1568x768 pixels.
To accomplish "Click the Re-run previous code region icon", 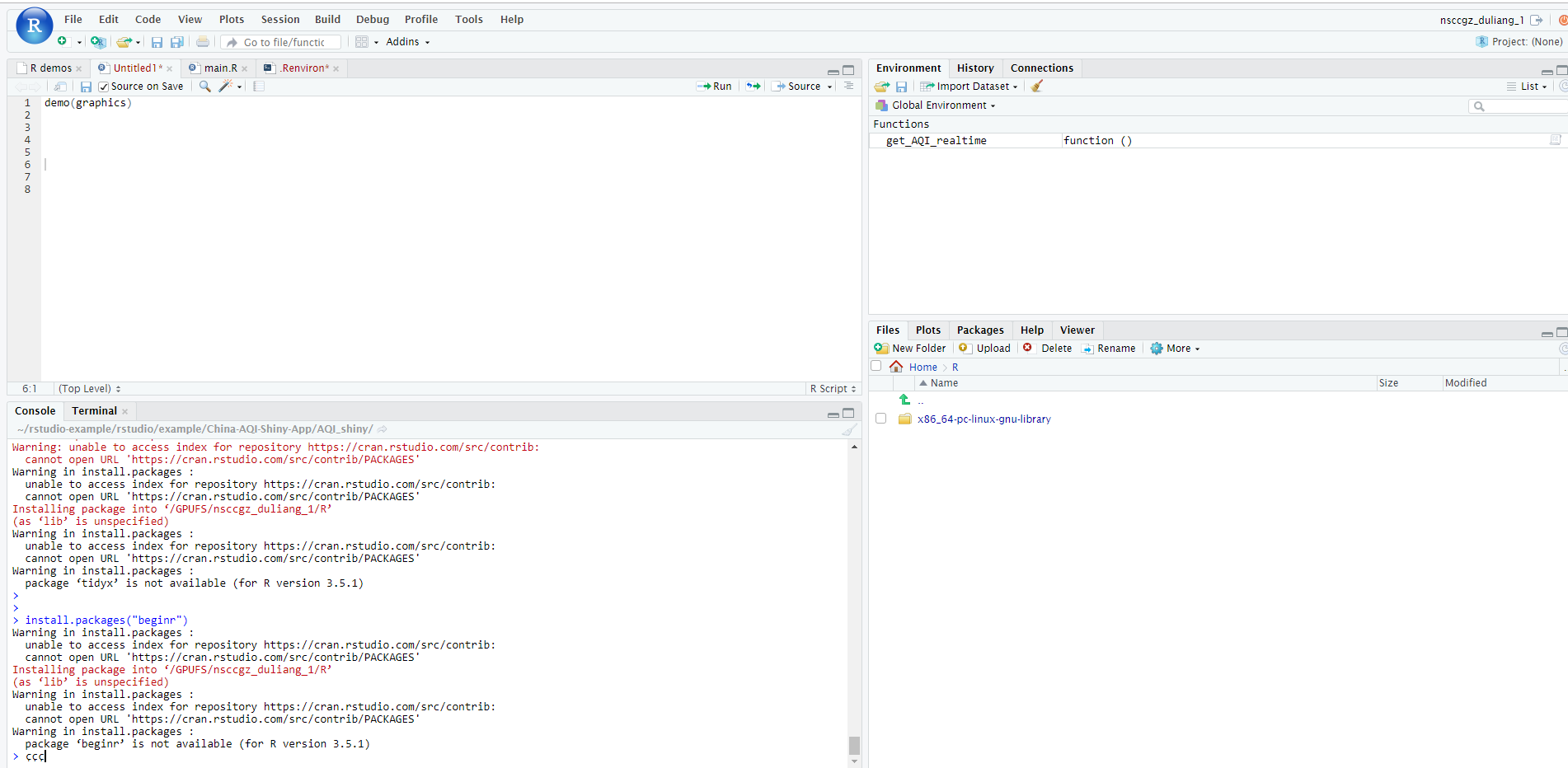I will coord(753,87).
